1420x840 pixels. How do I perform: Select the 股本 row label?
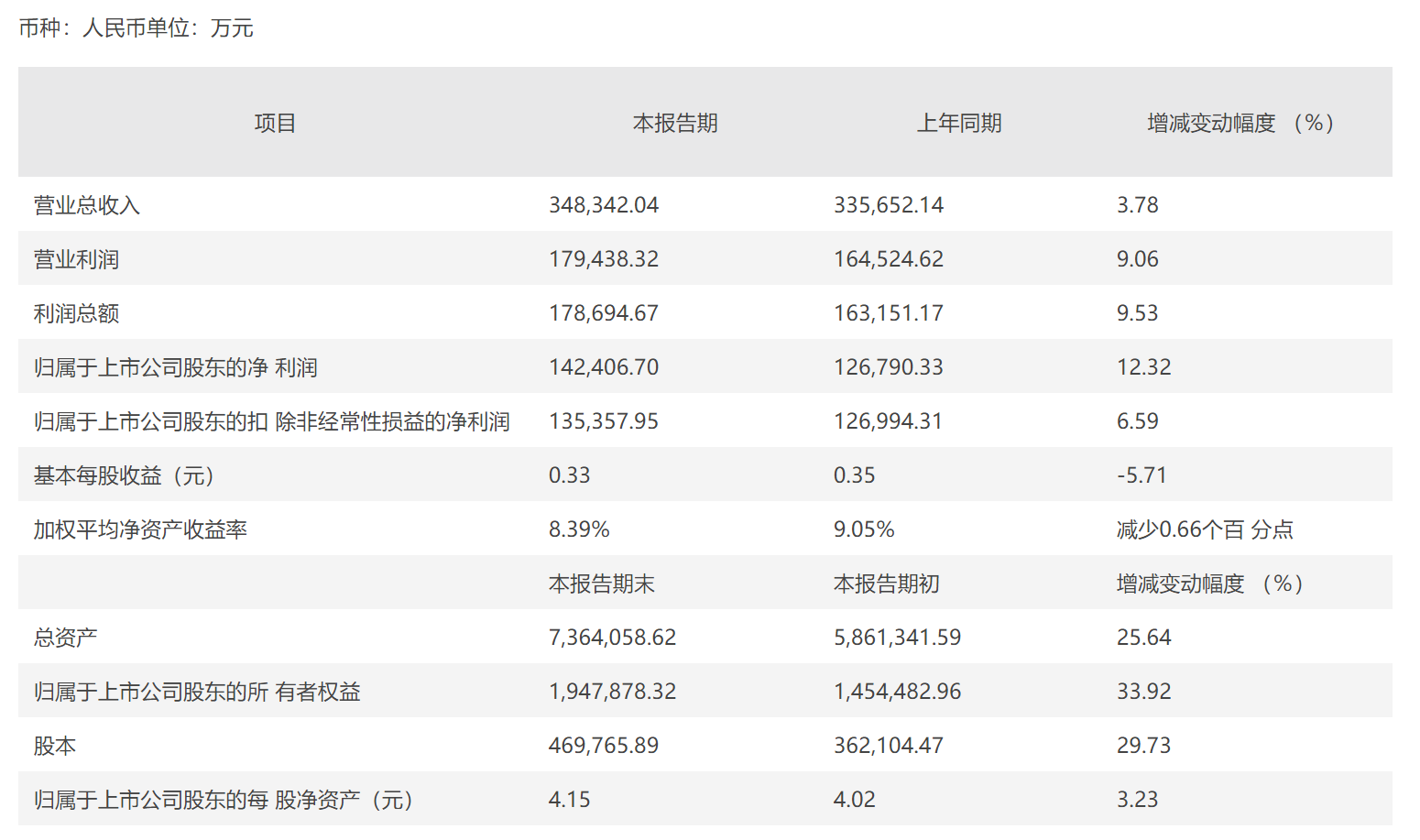[x=55, y=746]
